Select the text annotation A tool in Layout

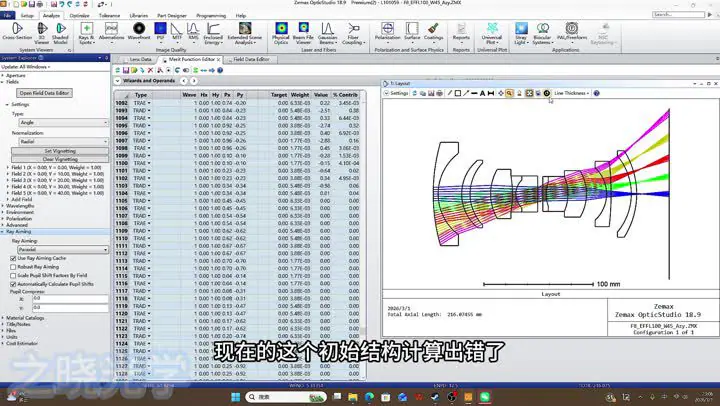tap(482, 93)
